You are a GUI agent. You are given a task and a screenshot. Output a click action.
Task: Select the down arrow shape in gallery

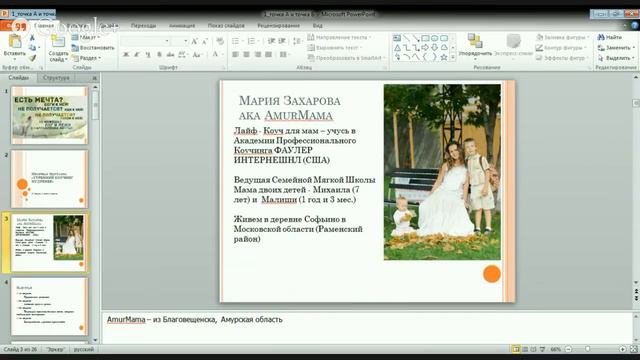pyautogui.click(x=434, y=48)
